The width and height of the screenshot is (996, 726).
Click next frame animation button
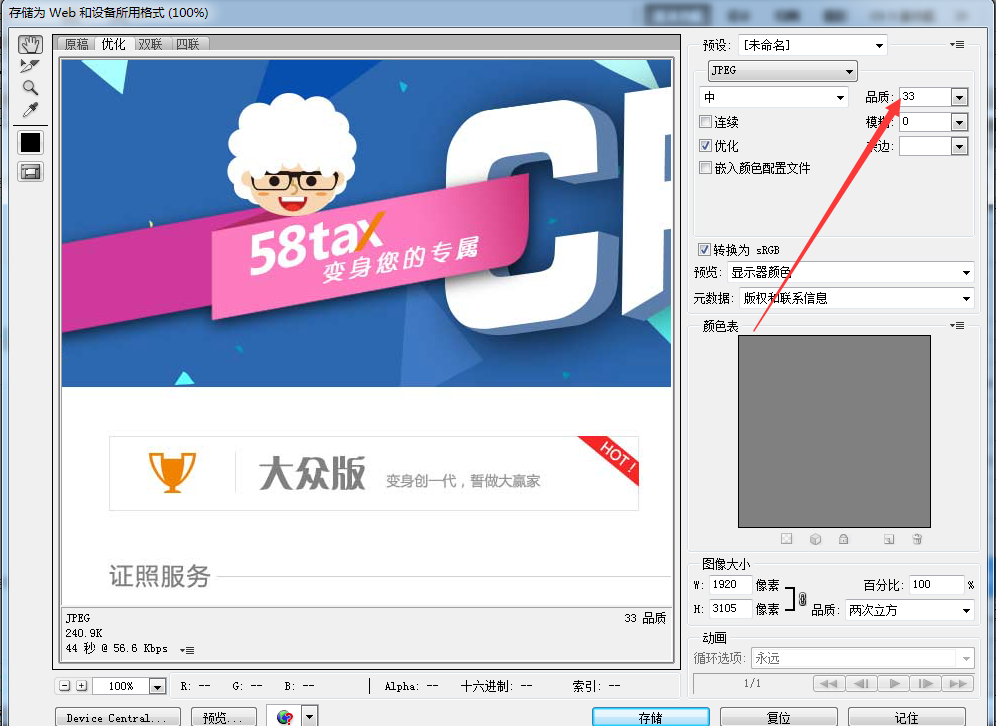[925, 683]
